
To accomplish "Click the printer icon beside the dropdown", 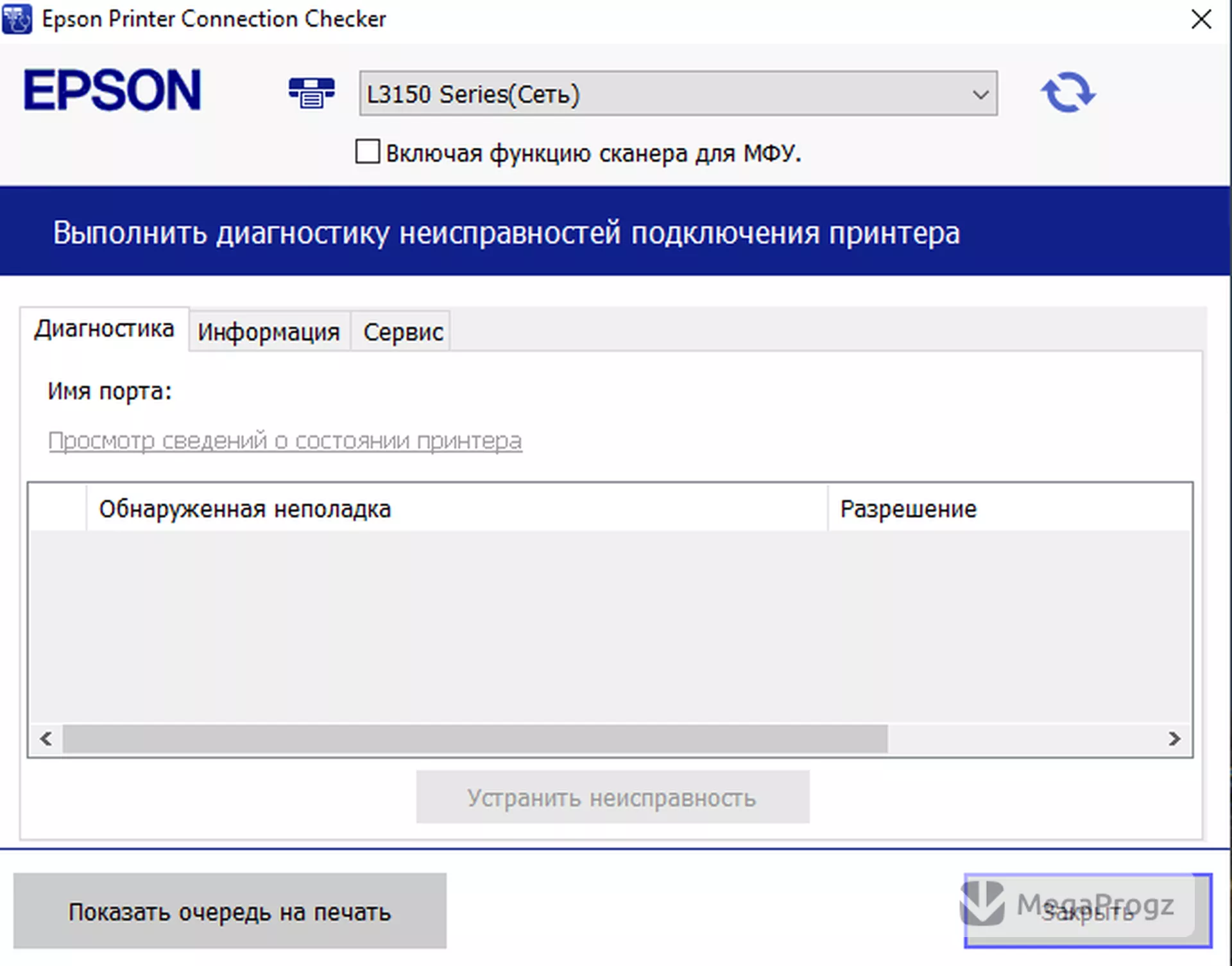I will coord(311,92).
